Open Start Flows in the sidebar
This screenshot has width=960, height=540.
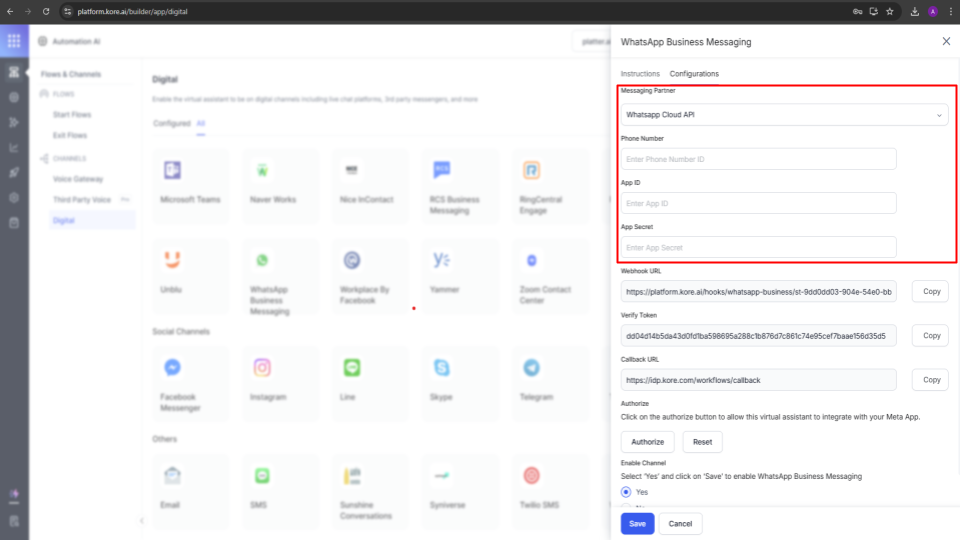(x=72, y=114)
